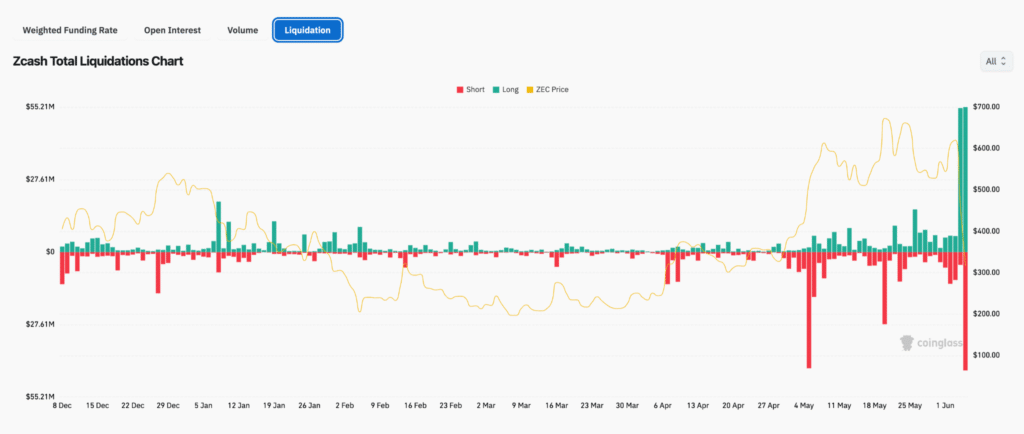Viewport: 1024px width, 434px height.
Task: Click the 2 Feb date label
Action: coord(345,405)
